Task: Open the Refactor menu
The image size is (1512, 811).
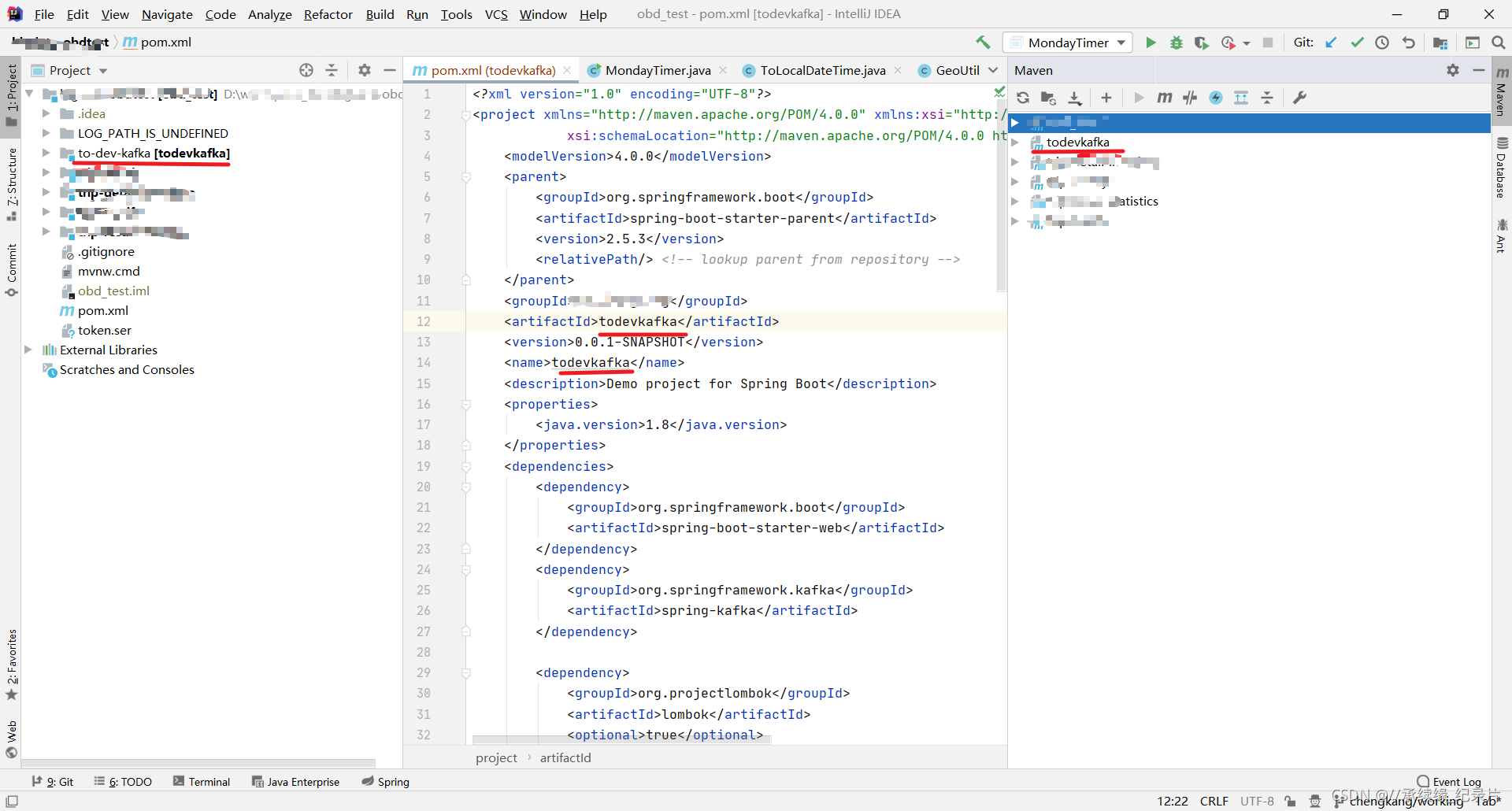Action: click(328, 14)
